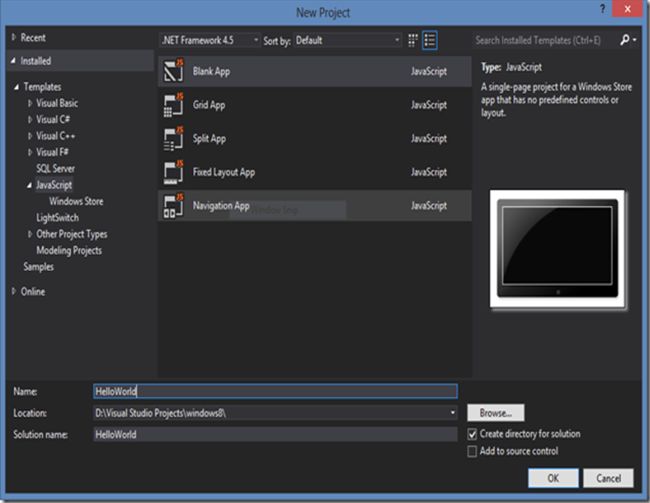Click the Browse... button
Screen dimensions: 650x503
point(496,413)
